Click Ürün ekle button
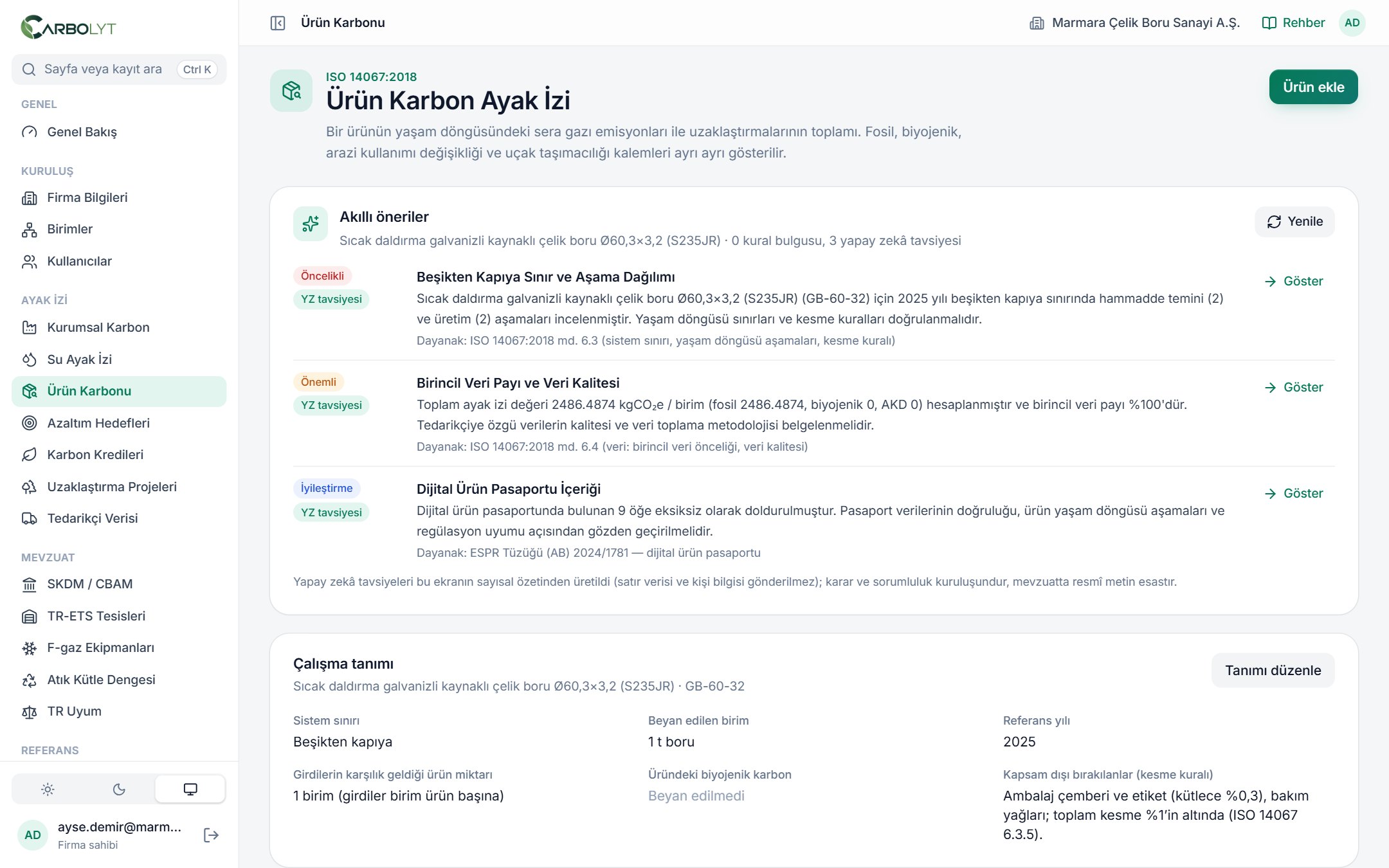This screenshot has height=868, width=1389. point(1313,87)
